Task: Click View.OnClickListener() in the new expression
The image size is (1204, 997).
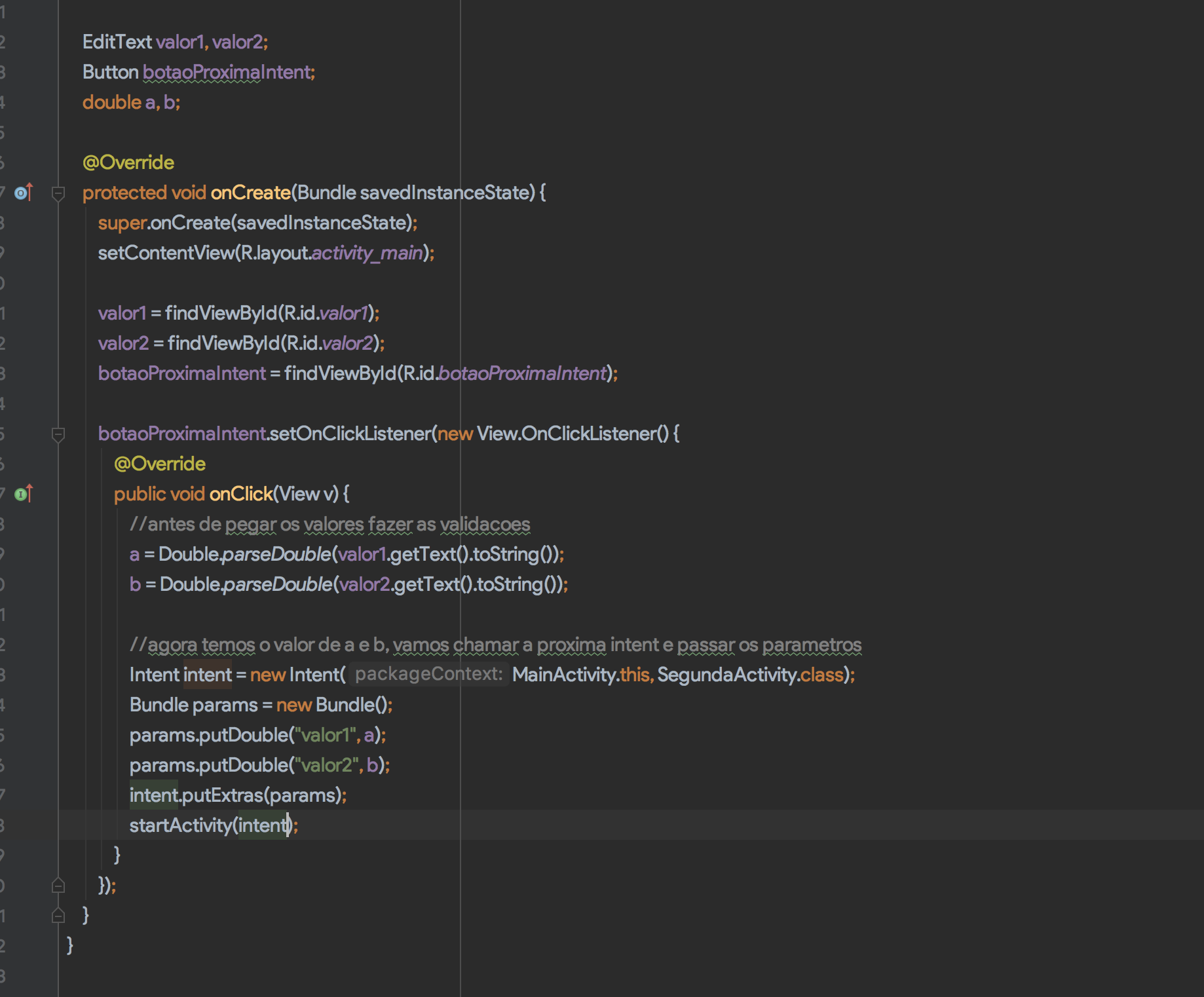Action: point(573,434)
